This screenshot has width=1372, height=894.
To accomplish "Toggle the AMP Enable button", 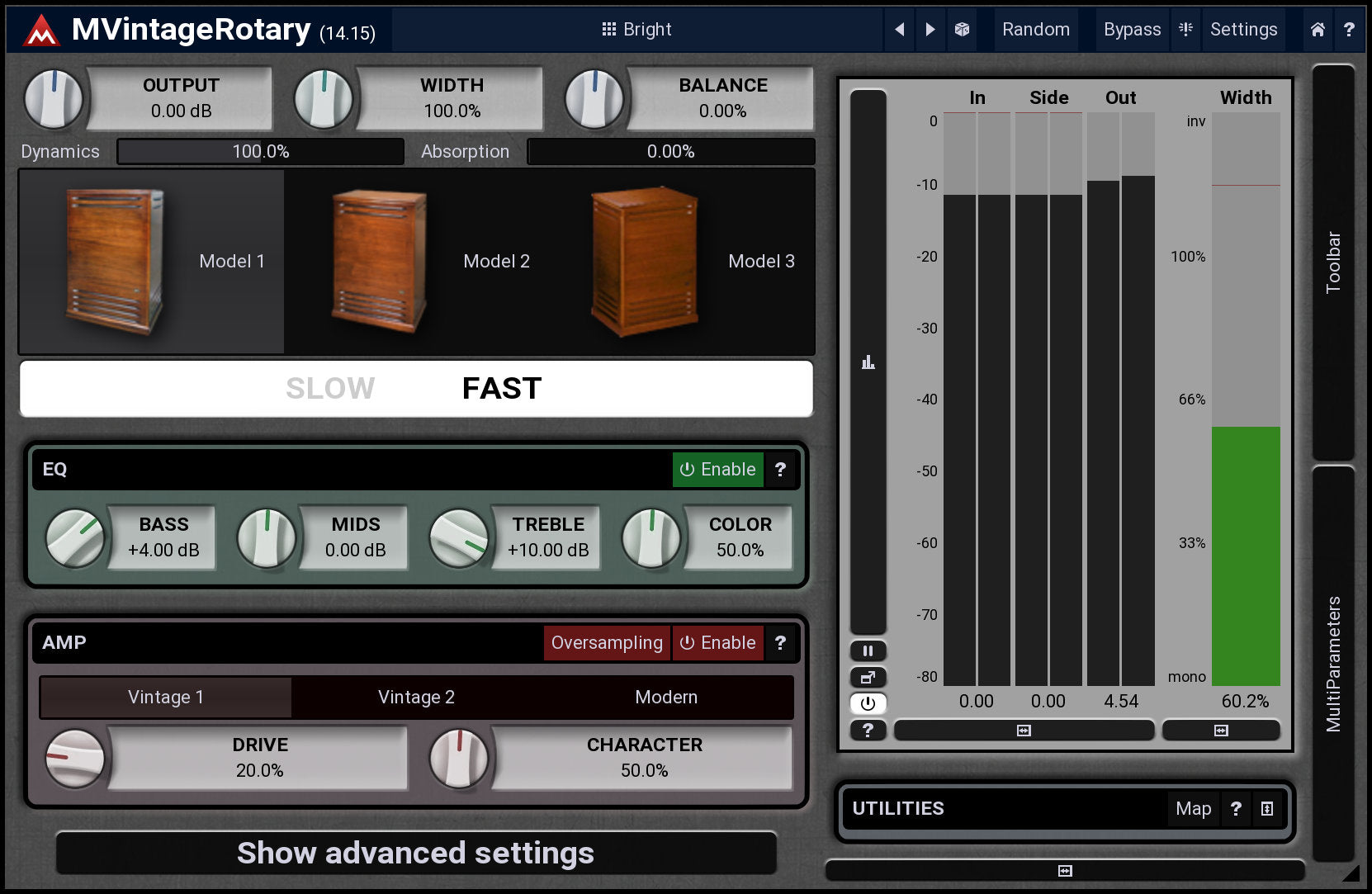I will 717,643.
